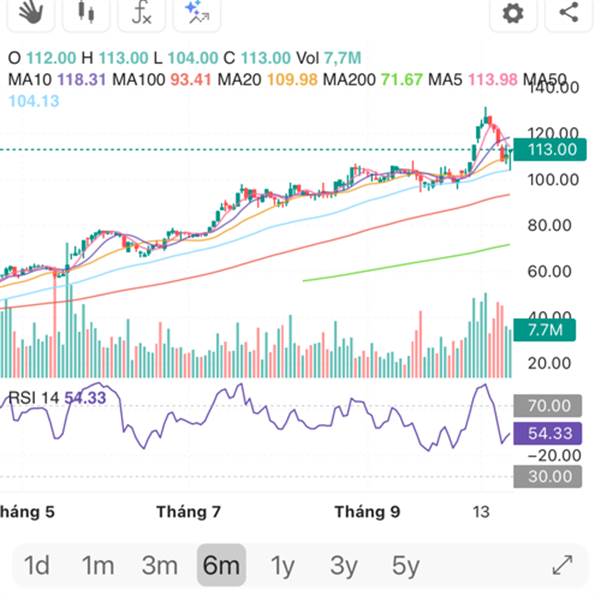The width and height of the screenshot is (600, 600).
Task: Select the hand pan tool
Action: pyautogui.click(x=32, y=12)
